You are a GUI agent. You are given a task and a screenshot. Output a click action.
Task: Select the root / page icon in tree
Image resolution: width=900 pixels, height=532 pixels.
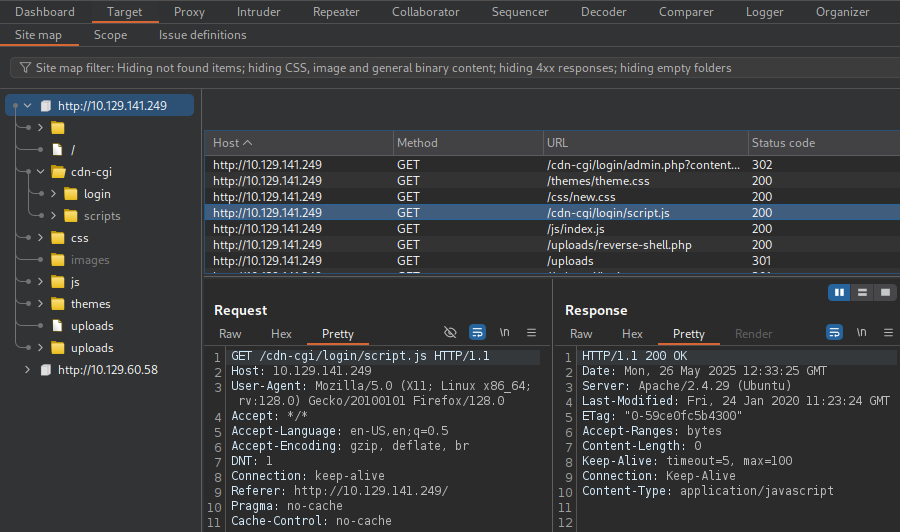pos(57,150)
